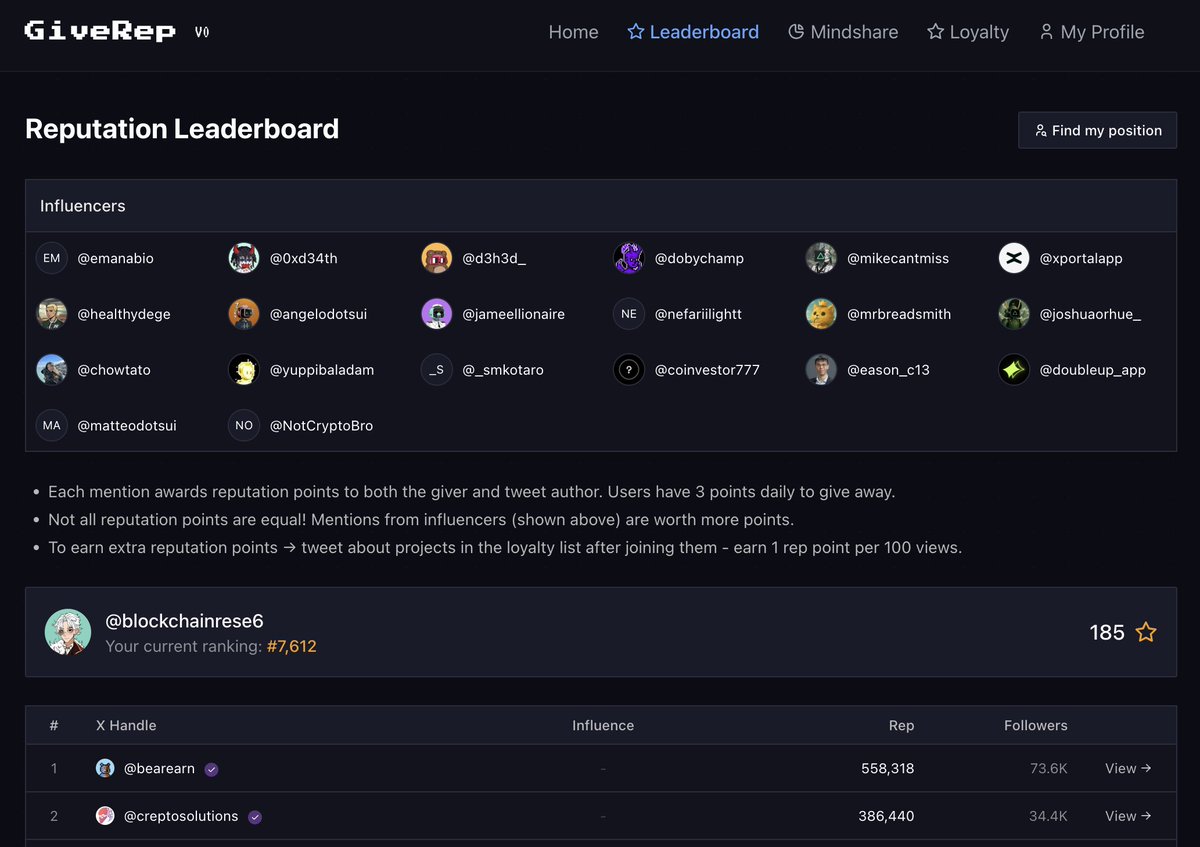Image resolution: width=1200 pixels, height=847 pixels.
Task: Click the #7,612 ranking text
Action: click(291, 646)
